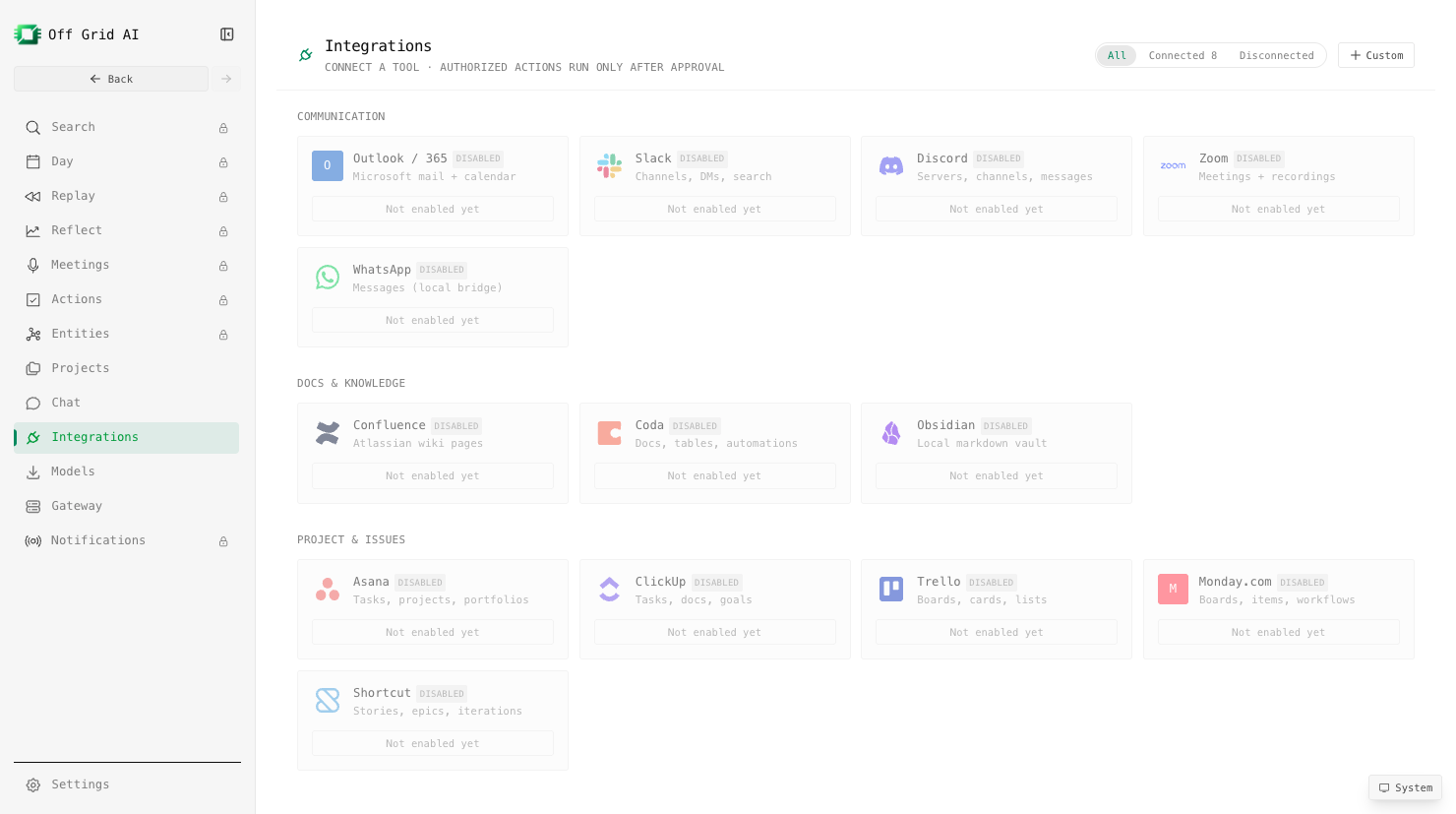Click the Asana logo icon
This screenshot has height=814, width=1456.
coord(328,590)
